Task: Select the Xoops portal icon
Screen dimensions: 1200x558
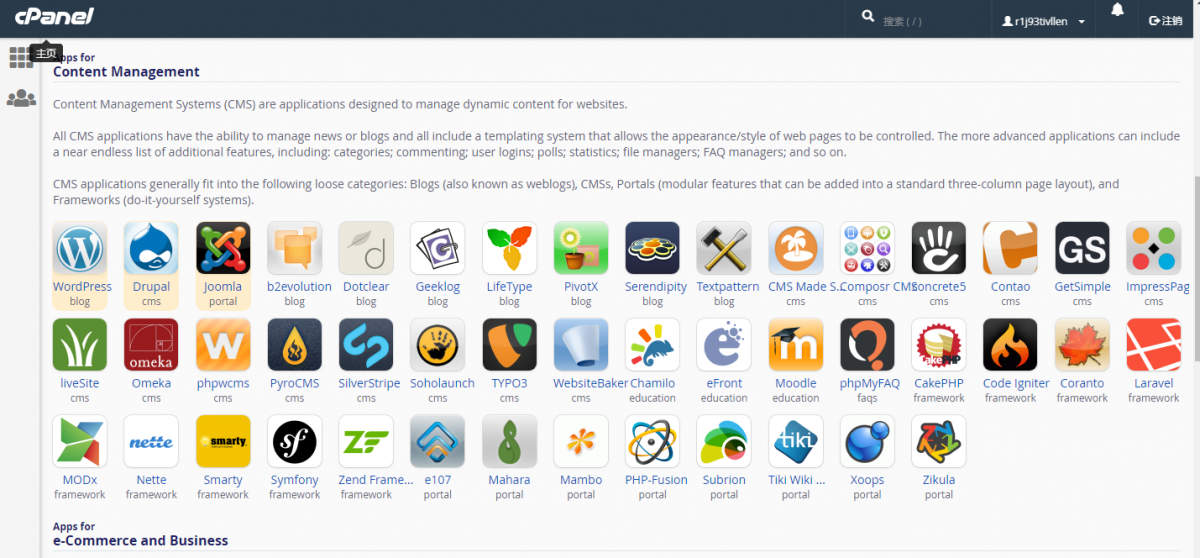Action: click(867, 441)
